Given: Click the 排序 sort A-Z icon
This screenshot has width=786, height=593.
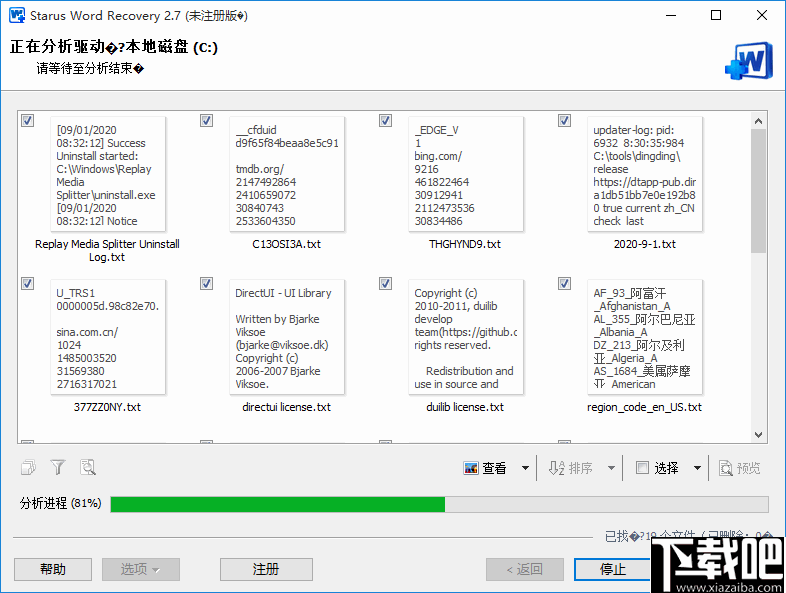Looking at the screenshot, I should click(556, 468).
